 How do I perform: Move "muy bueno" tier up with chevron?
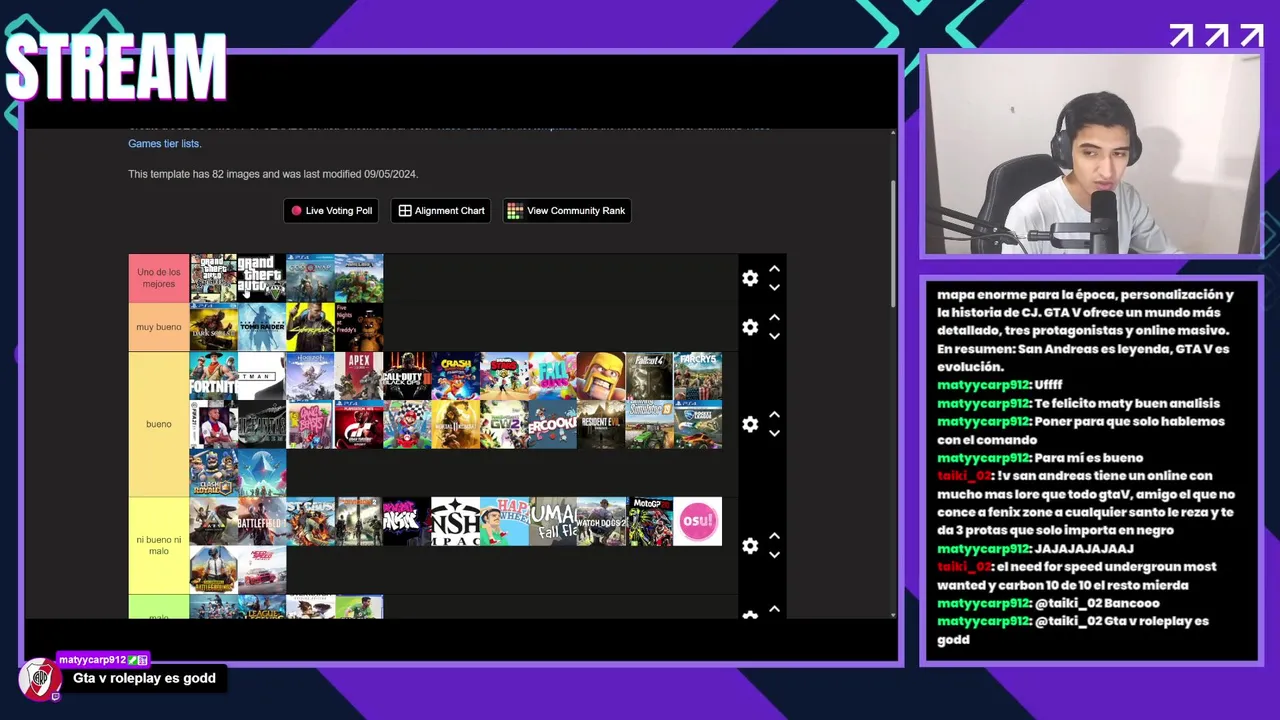[774, 318]
